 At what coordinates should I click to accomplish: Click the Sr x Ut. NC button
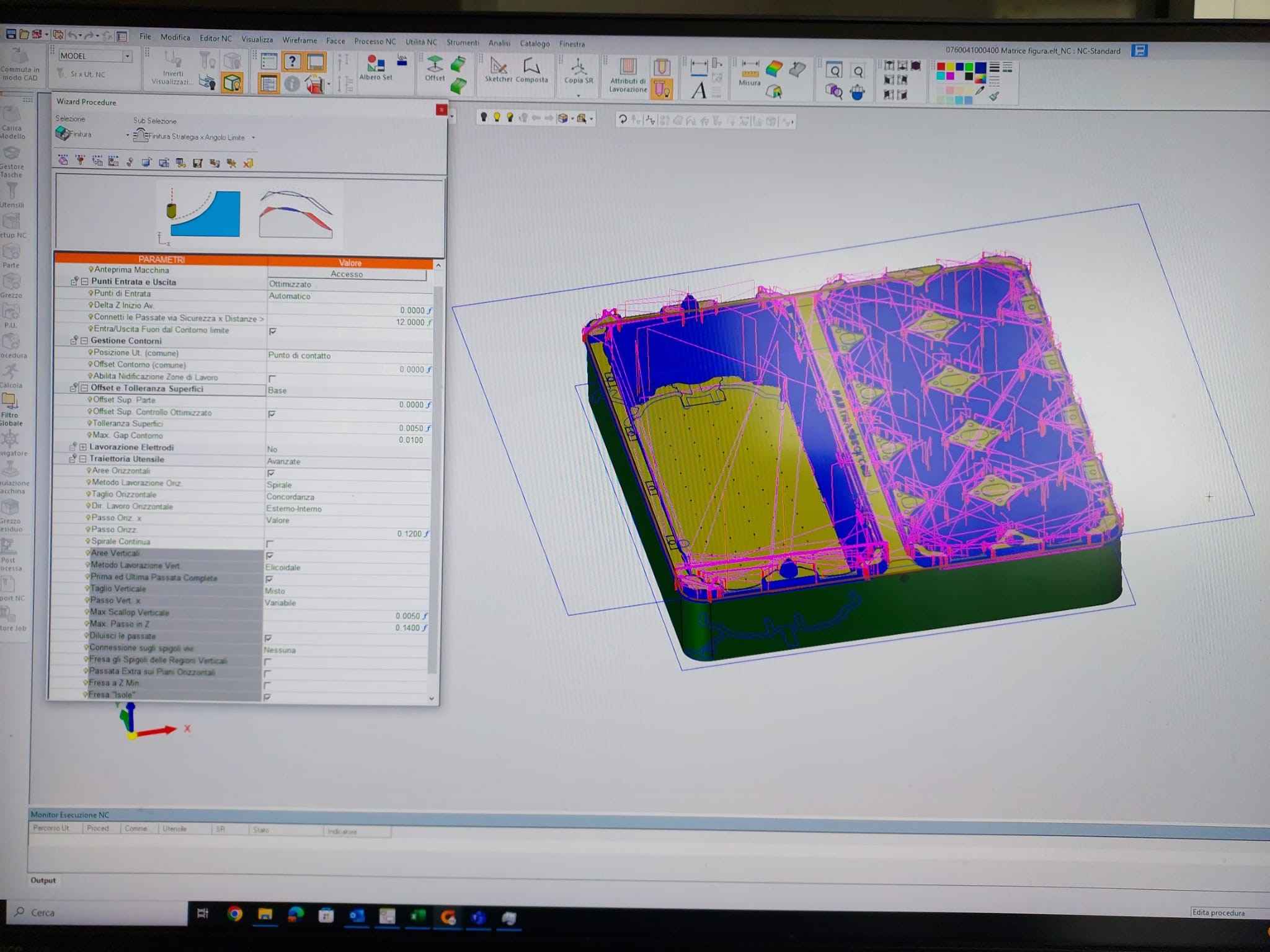82,74
